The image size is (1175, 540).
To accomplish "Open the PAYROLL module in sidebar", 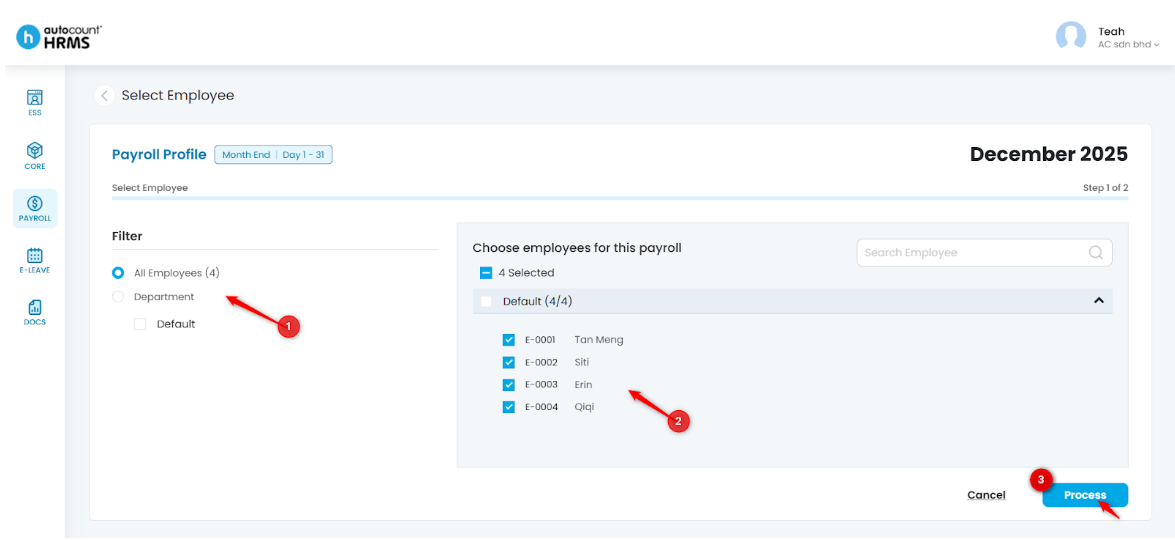I will point(34,208).
